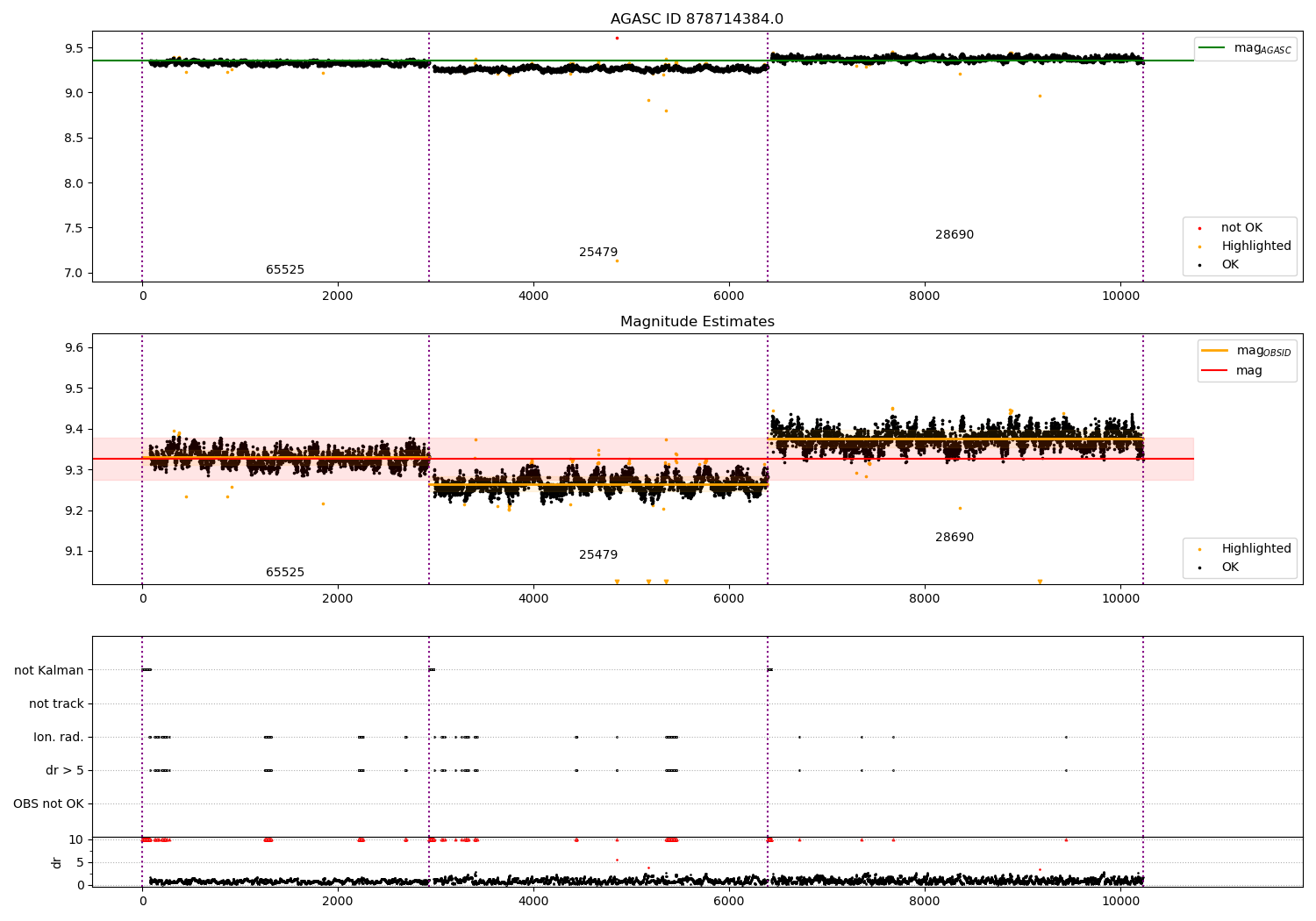
Task: Click the 'OBS not OK' axis label
Action: point(48,804)
